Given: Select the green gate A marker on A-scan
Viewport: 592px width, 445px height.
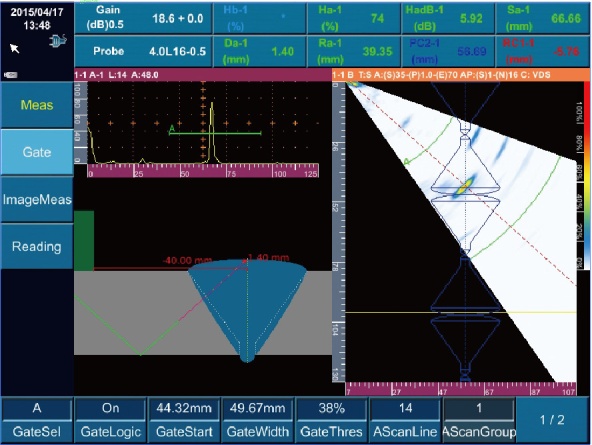Looking at the screenshot, I should point(214,133).
